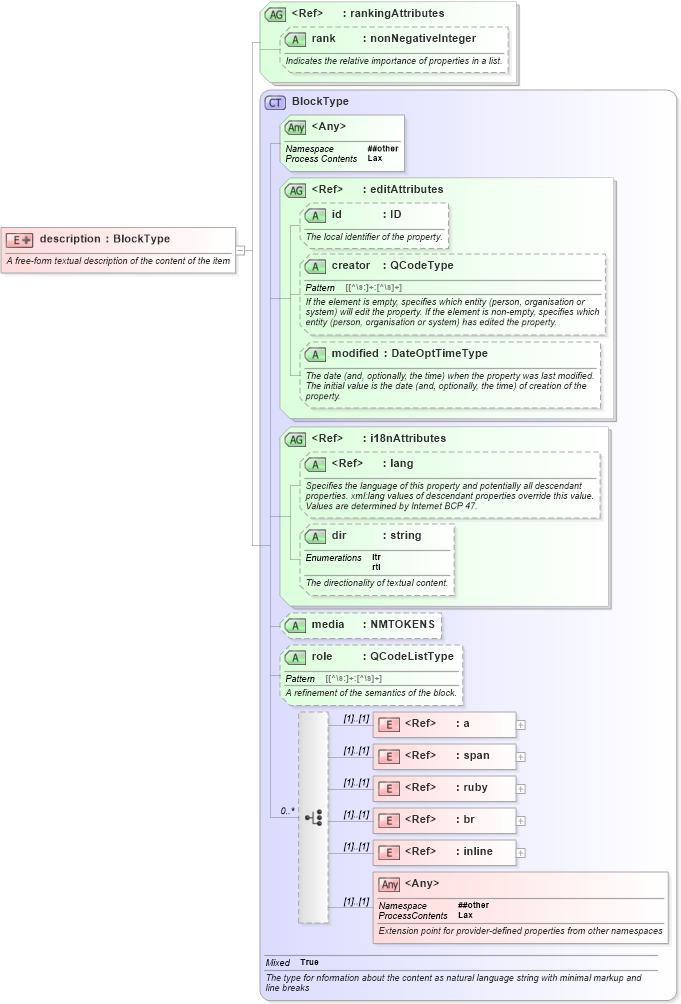The width and height of the screenshot is (681, 1004).
Task: Click the E icon of br element
Action: coord(389,821)
